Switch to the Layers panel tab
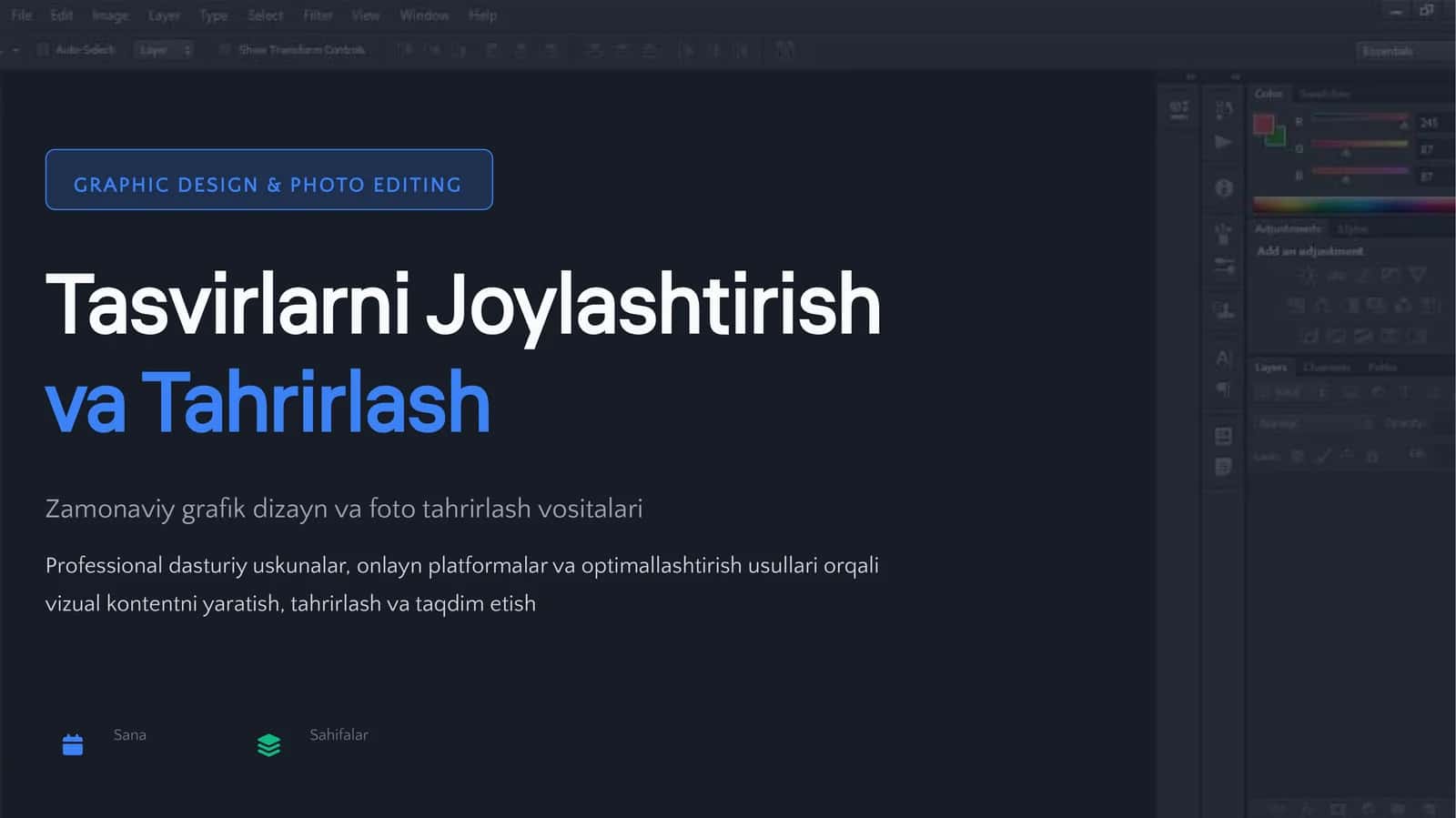This screenshot has width=1456, height=818. [1271, 367]
